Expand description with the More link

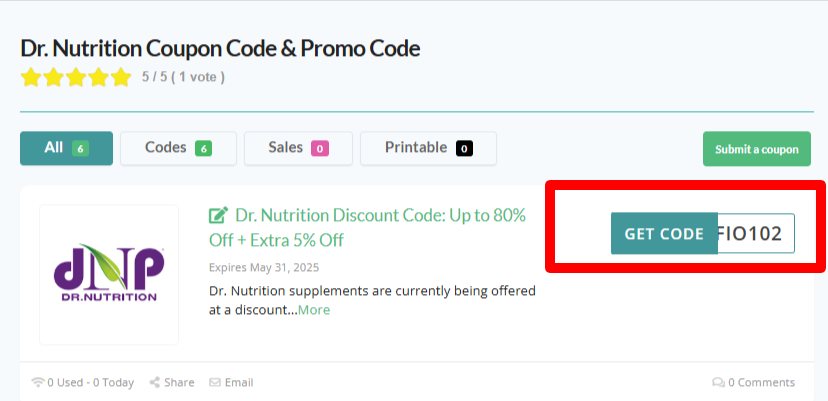[x=314, y=310]
